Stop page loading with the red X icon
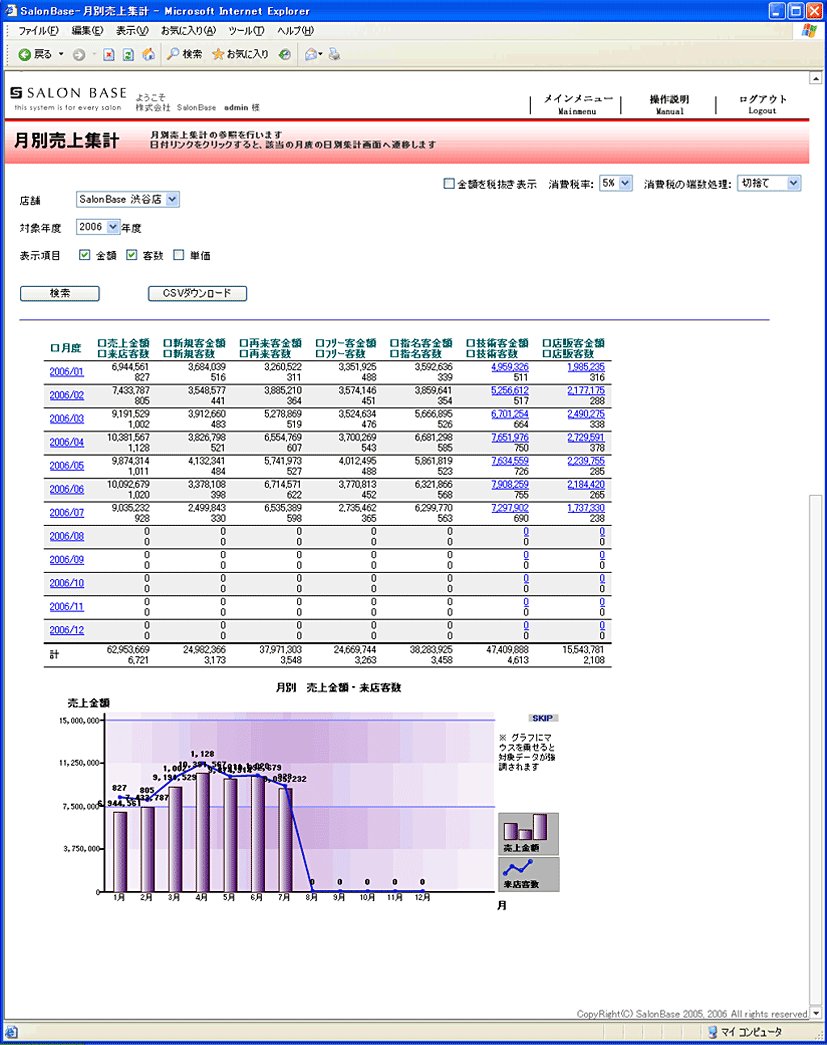Image resolution: width=827 pixels, height=1045 pixels. tap(109, 55)
